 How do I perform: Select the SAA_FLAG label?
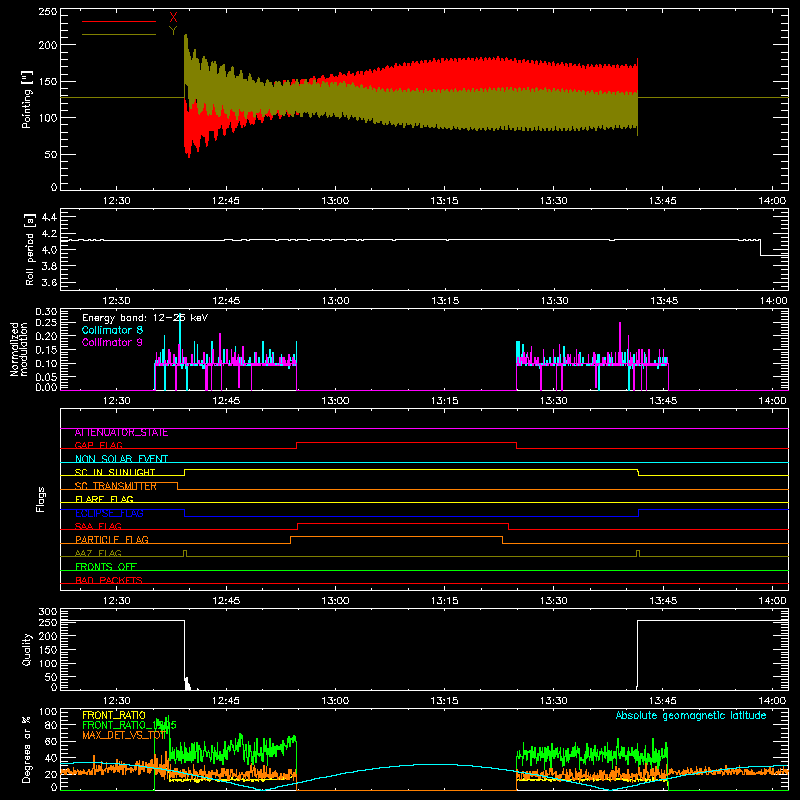pyautogui.click(x=98, y=526)
